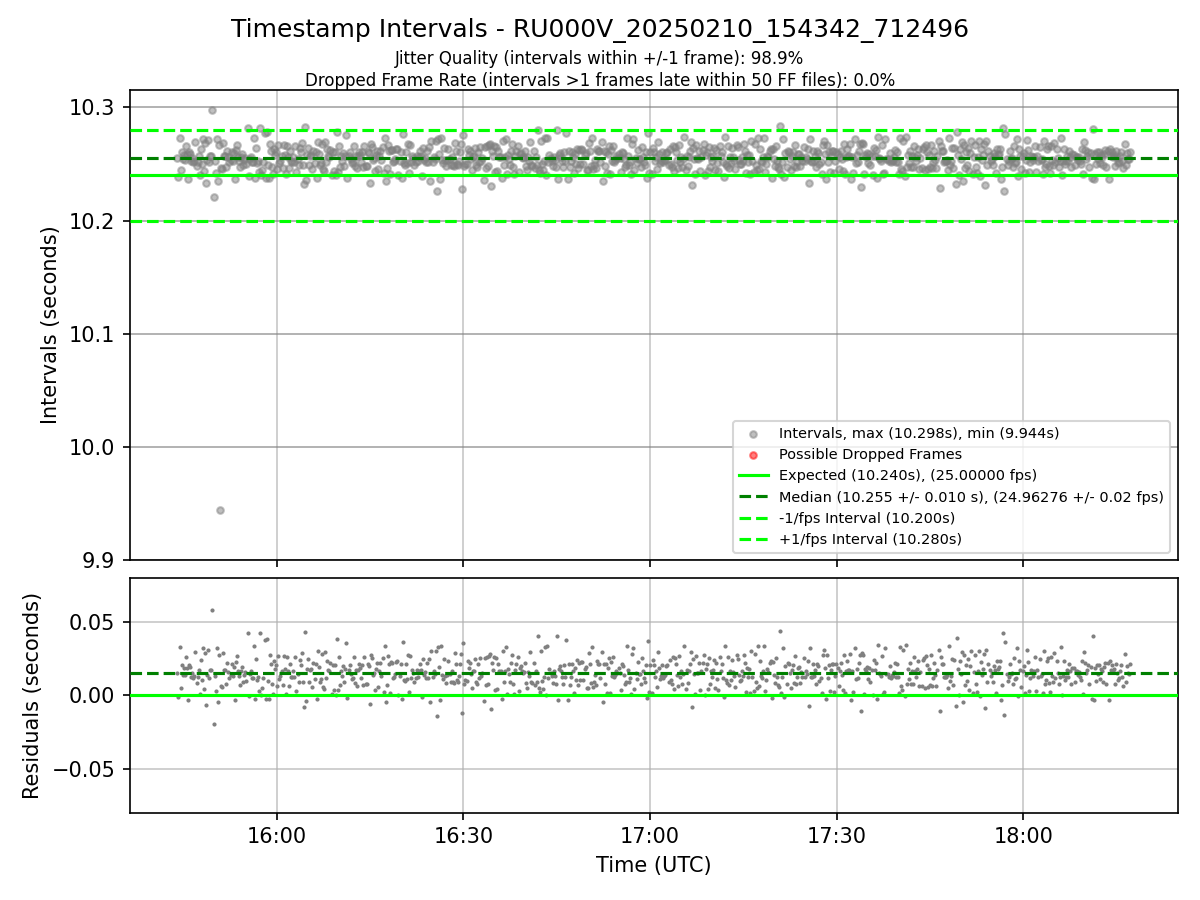Click the 'Residuals (seconds)' y-axis label
Screen dimensions: 1200x900
[x=32, y=696]
